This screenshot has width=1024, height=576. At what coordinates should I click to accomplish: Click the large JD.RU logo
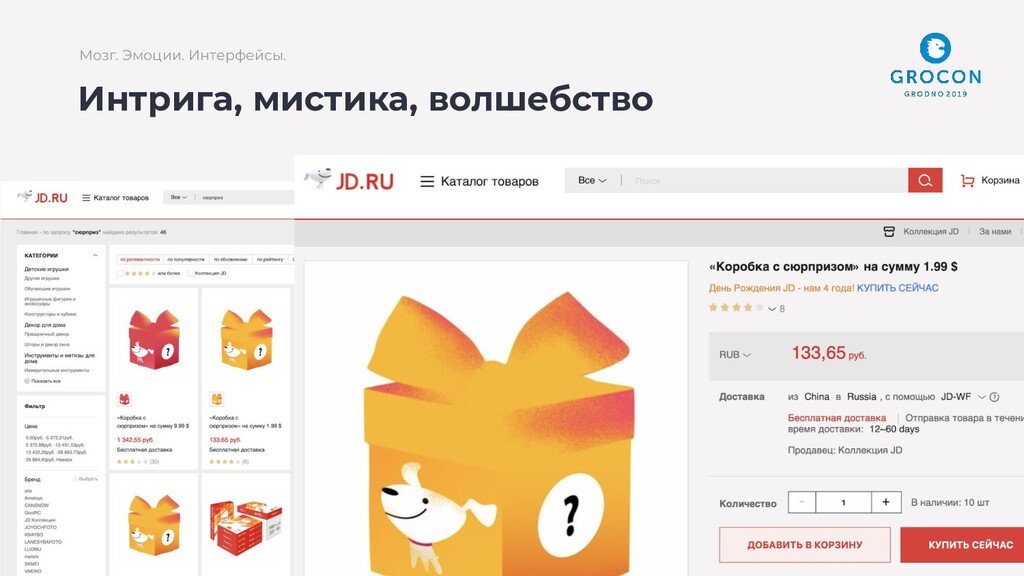coord(349,180)
